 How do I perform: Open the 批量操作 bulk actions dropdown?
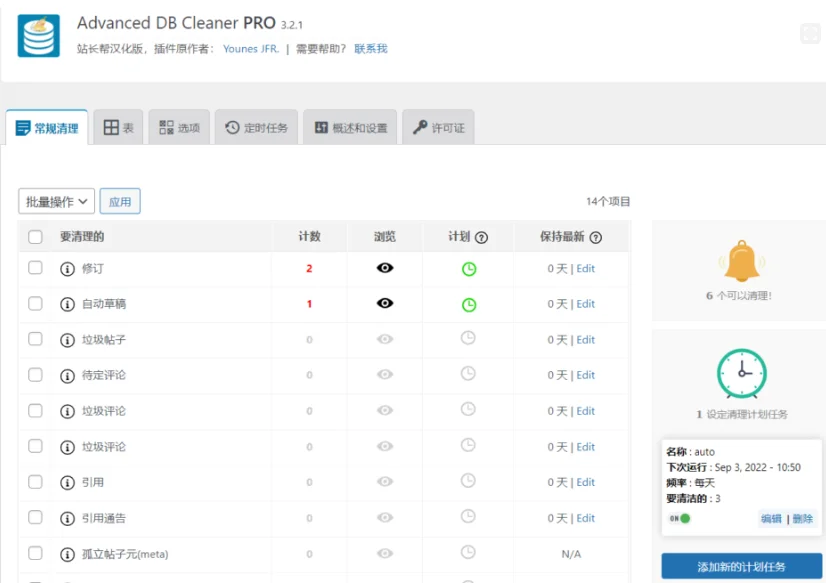tap(56, 201)
